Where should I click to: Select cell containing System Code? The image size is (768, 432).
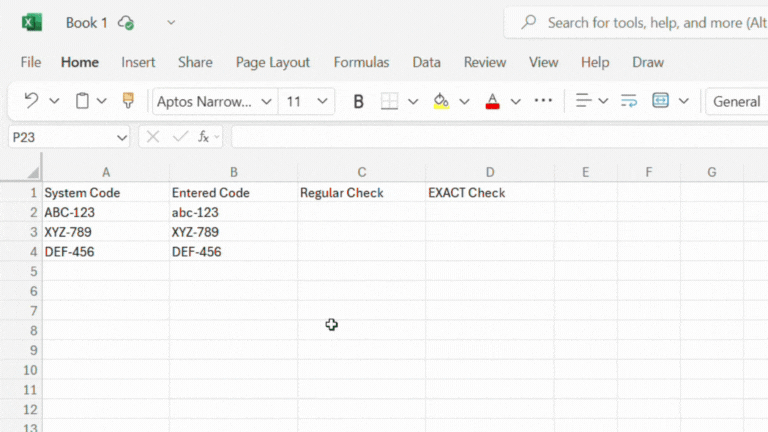[x=106, y=192]
